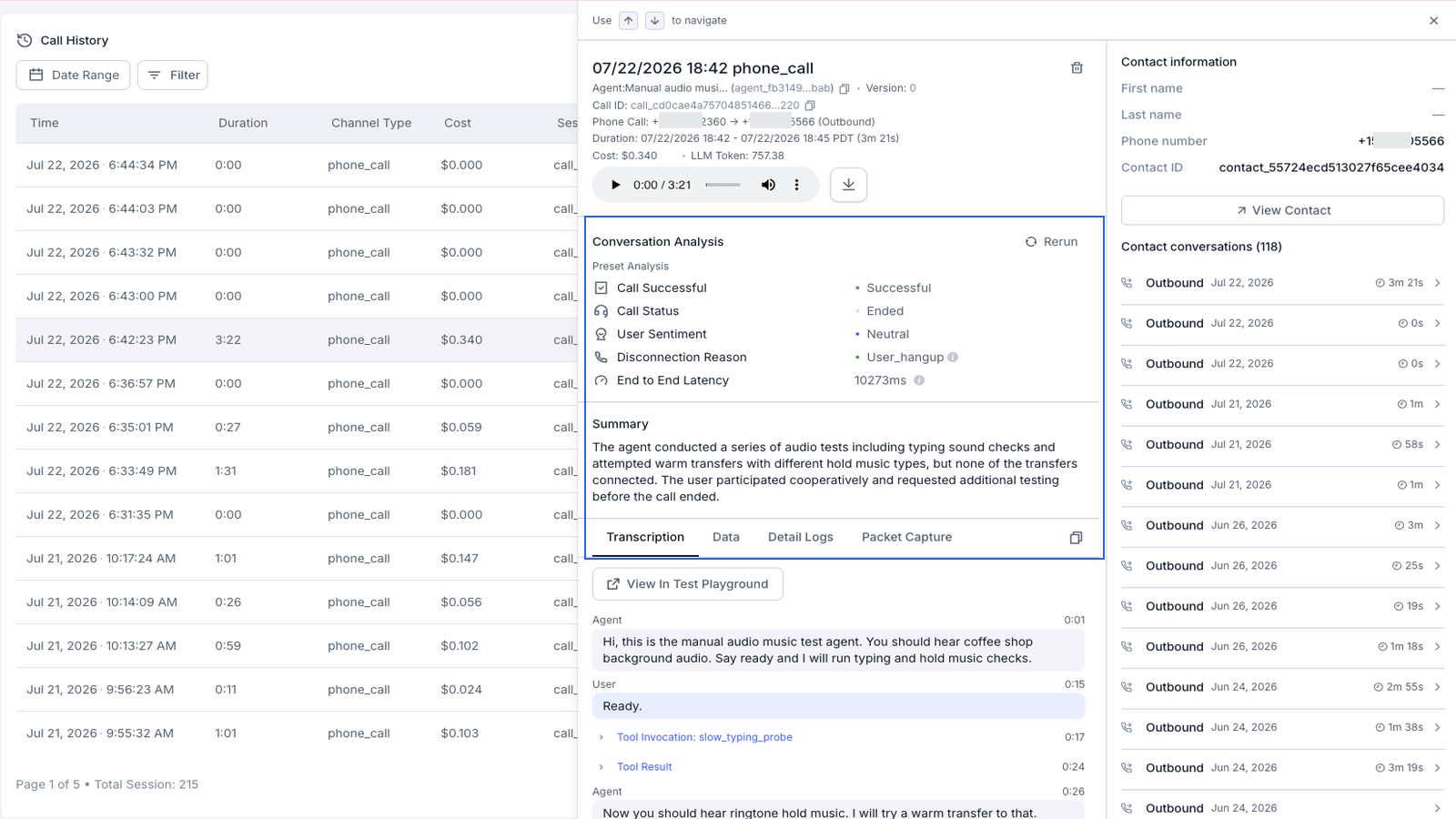1456x819 pixels.
Task: Click the Call History clock icon
Action: (25, 40)
